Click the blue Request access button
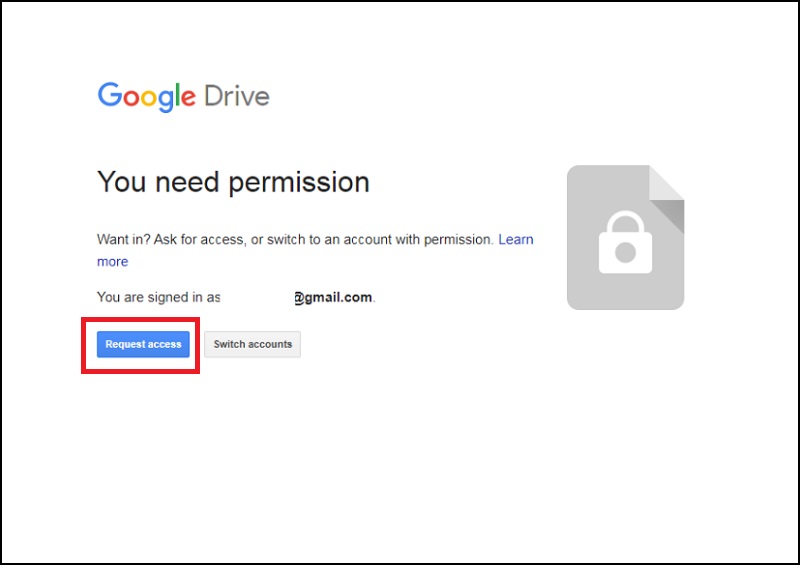 pyautogui.click(x=143, y=344)
